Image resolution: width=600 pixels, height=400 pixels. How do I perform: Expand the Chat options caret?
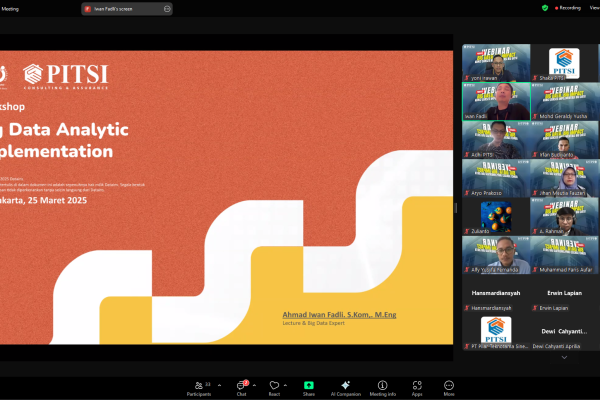(x=254, y=385)
